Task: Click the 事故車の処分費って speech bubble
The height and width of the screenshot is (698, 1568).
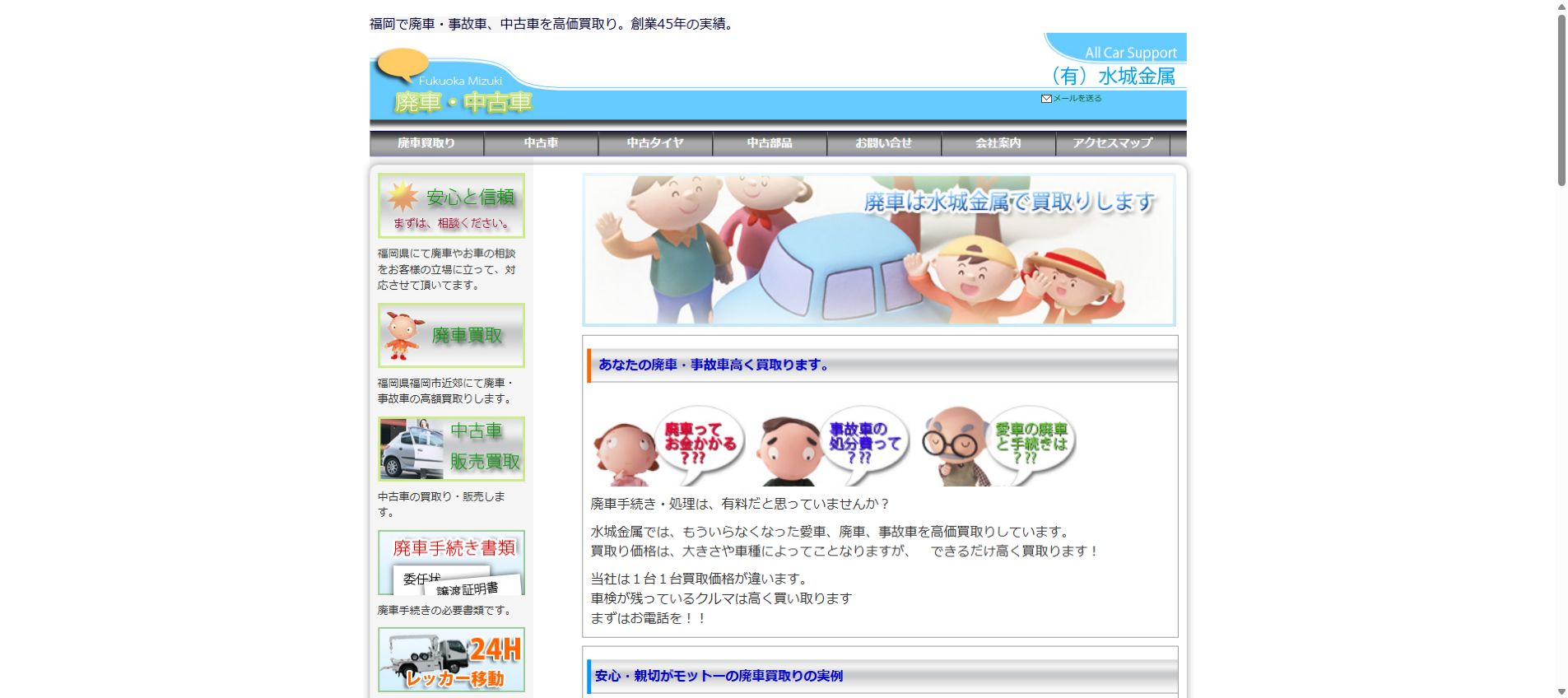Action: click(864, 443)
